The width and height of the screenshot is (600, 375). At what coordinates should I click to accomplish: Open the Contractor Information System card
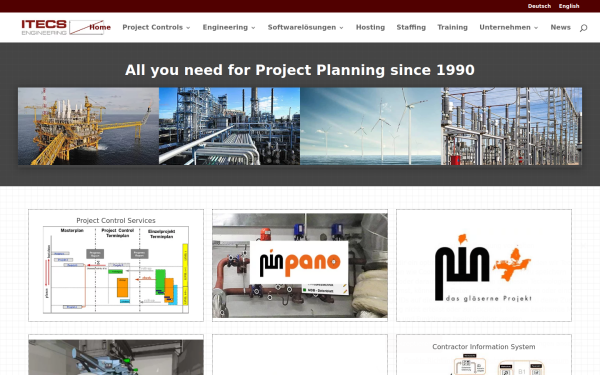484,355
